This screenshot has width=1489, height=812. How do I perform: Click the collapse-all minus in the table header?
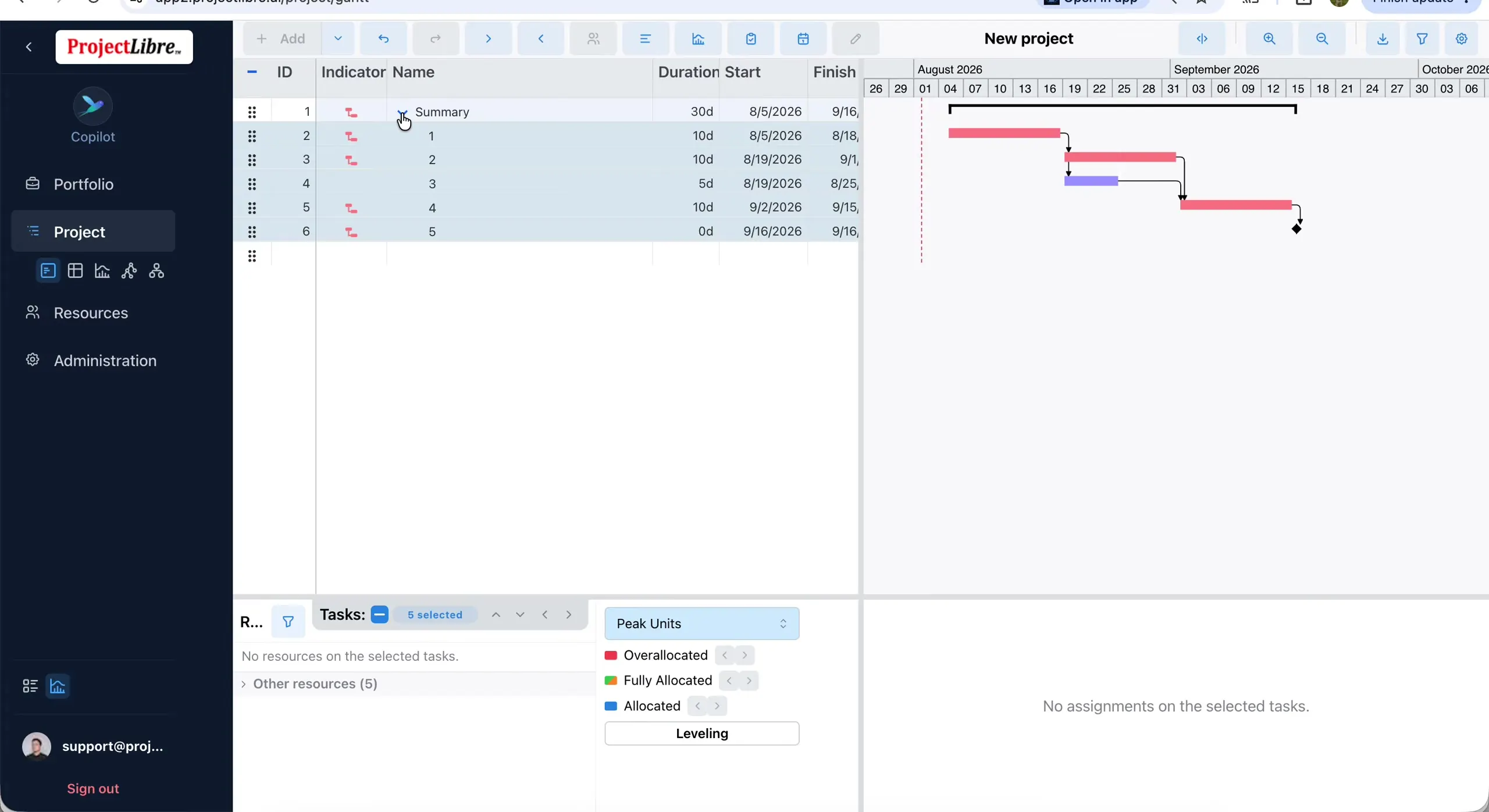pyautogui.click(x=252, y=72)
